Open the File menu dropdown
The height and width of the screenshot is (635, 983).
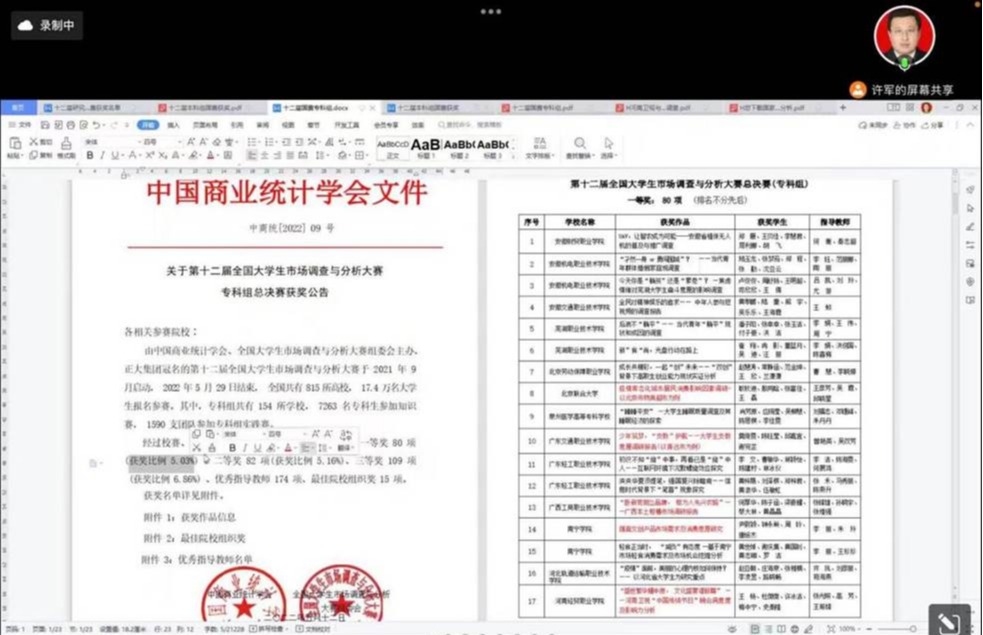coord(20,126)
